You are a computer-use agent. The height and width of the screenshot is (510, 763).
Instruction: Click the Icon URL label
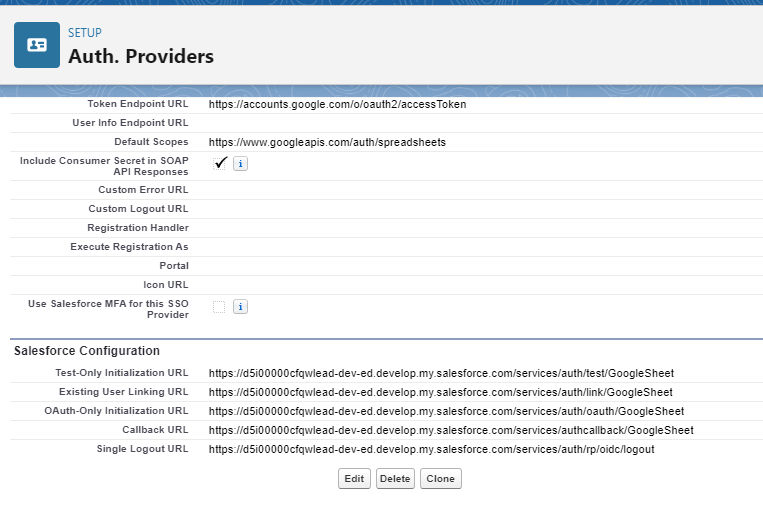tap(165, 285)
